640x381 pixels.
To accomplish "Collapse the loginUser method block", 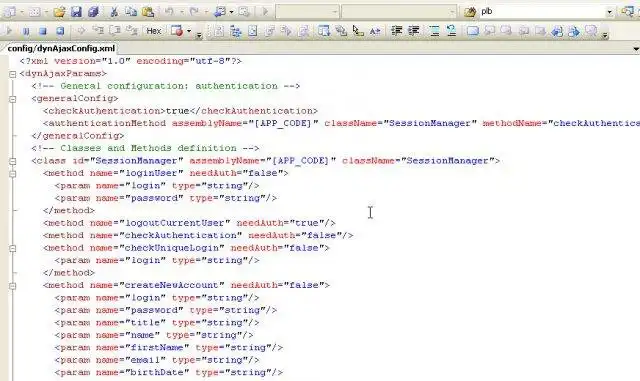I will coord(13,174).
